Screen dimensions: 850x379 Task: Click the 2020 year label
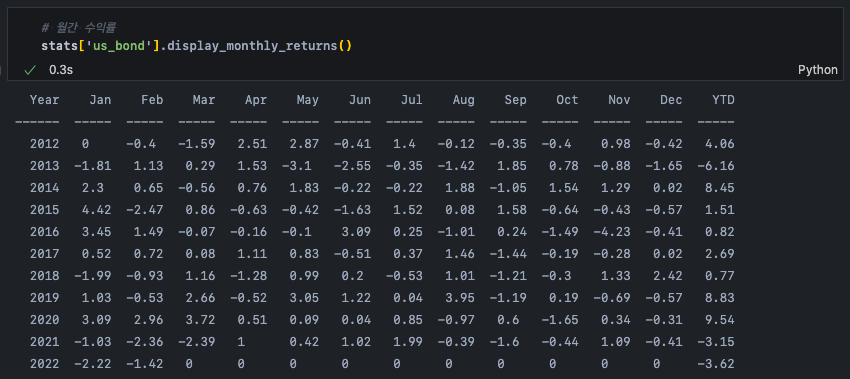[x=44, y=320]
